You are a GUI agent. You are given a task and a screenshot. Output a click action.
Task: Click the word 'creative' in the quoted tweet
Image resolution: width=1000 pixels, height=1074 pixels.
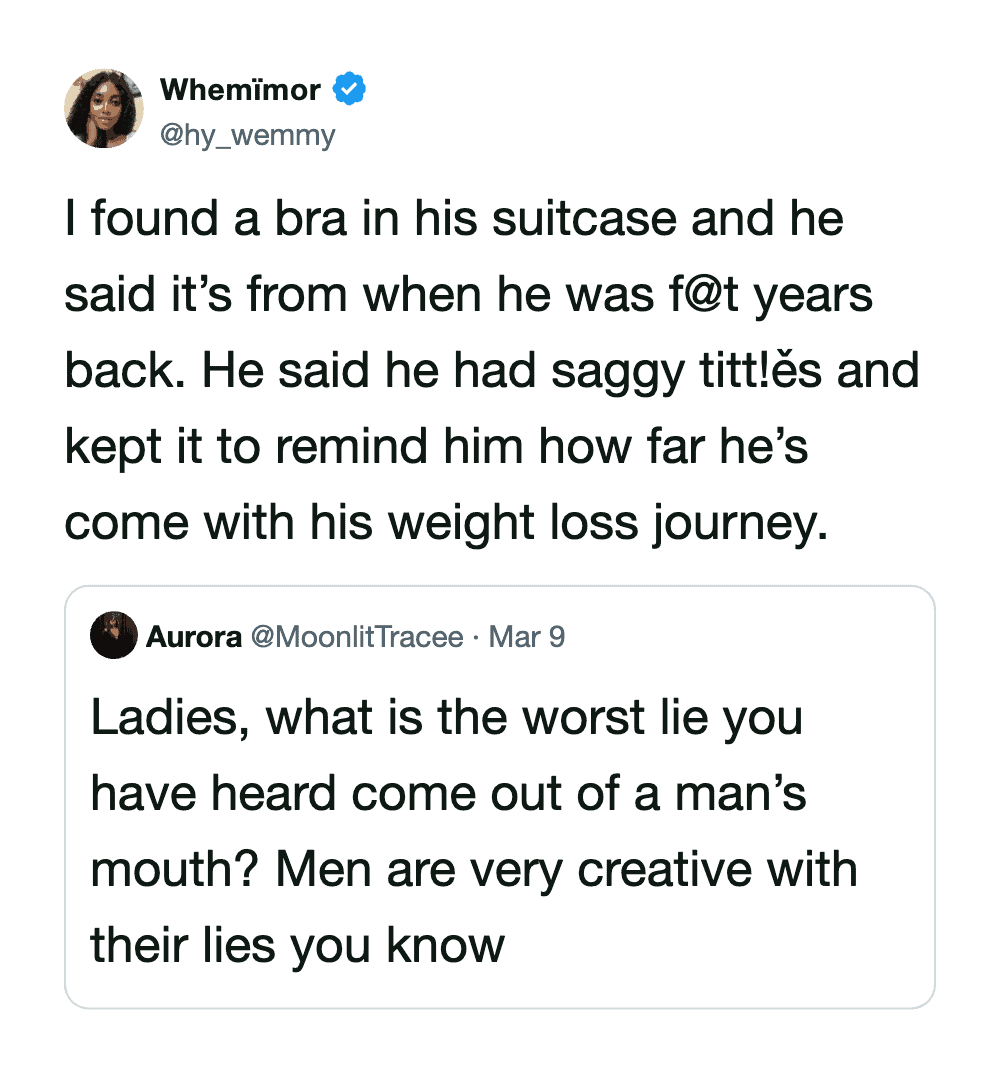[664, 869]
